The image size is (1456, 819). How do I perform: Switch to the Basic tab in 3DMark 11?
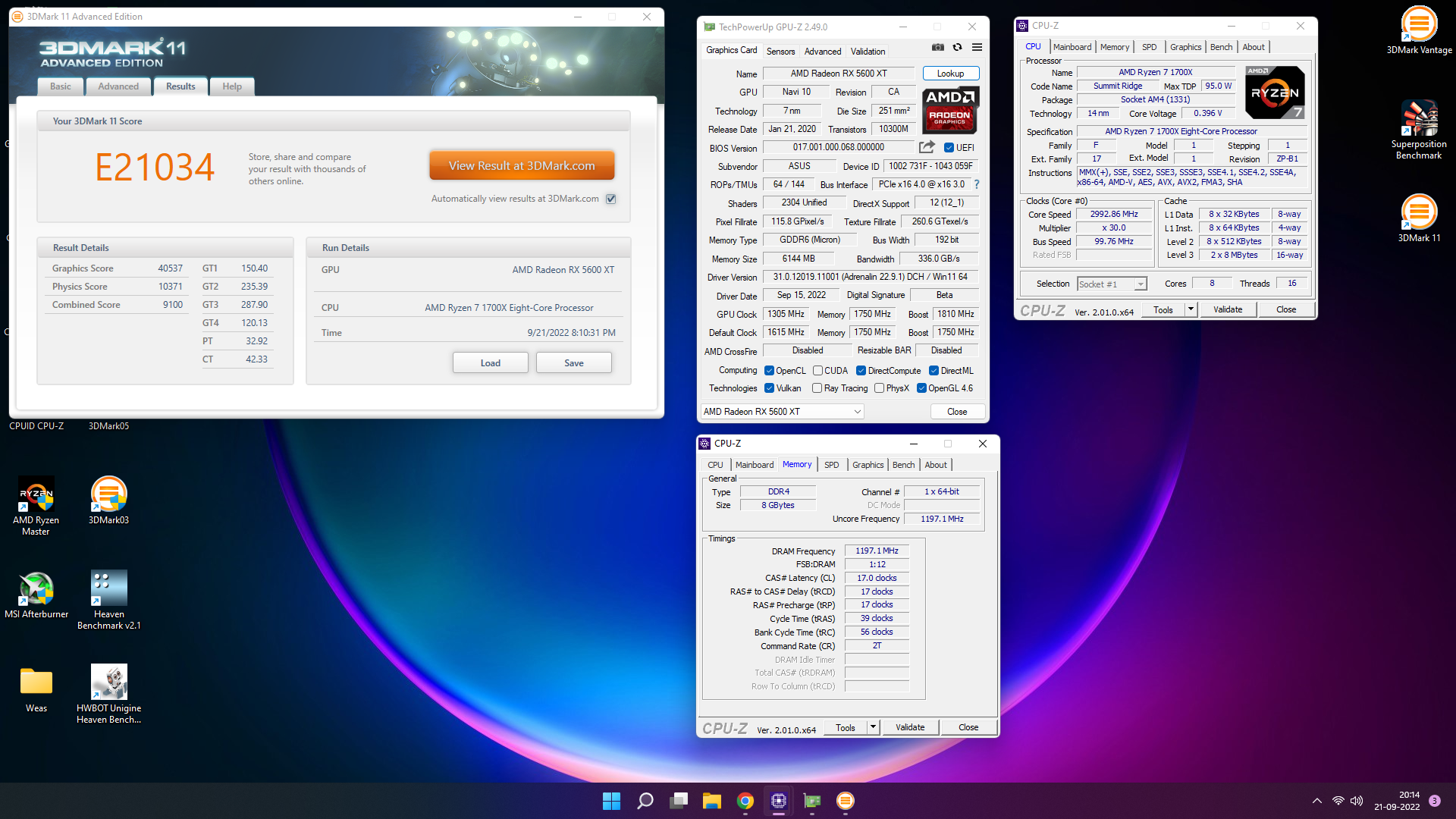click(x=61, y=86)
